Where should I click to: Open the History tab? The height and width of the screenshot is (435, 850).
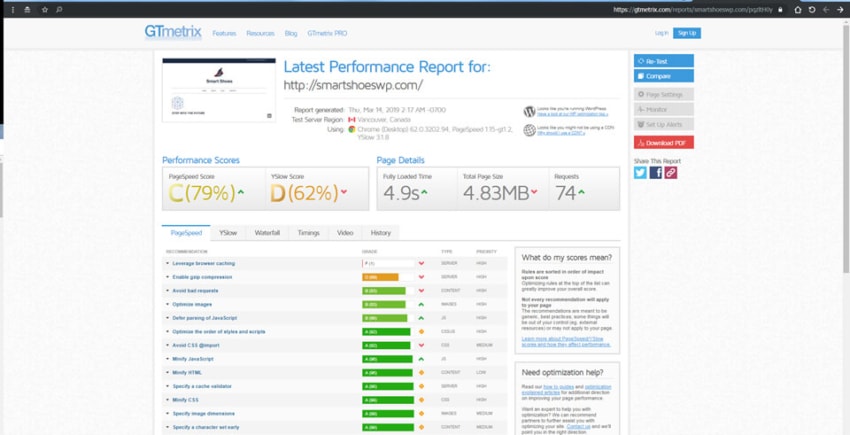coord(381,233)
